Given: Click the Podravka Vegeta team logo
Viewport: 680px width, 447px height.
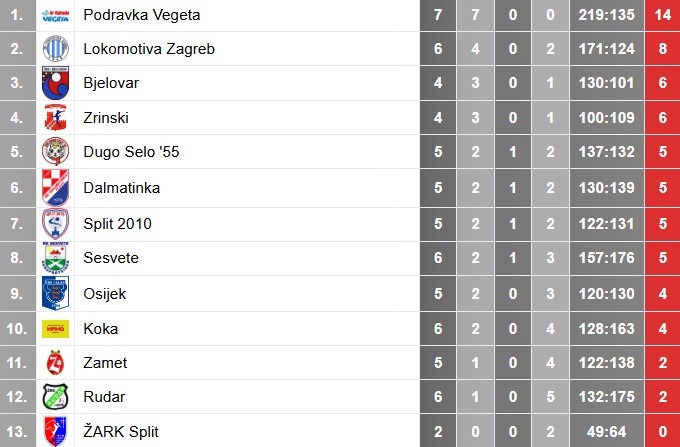Looking at the screenshot, I should (54, 14).
